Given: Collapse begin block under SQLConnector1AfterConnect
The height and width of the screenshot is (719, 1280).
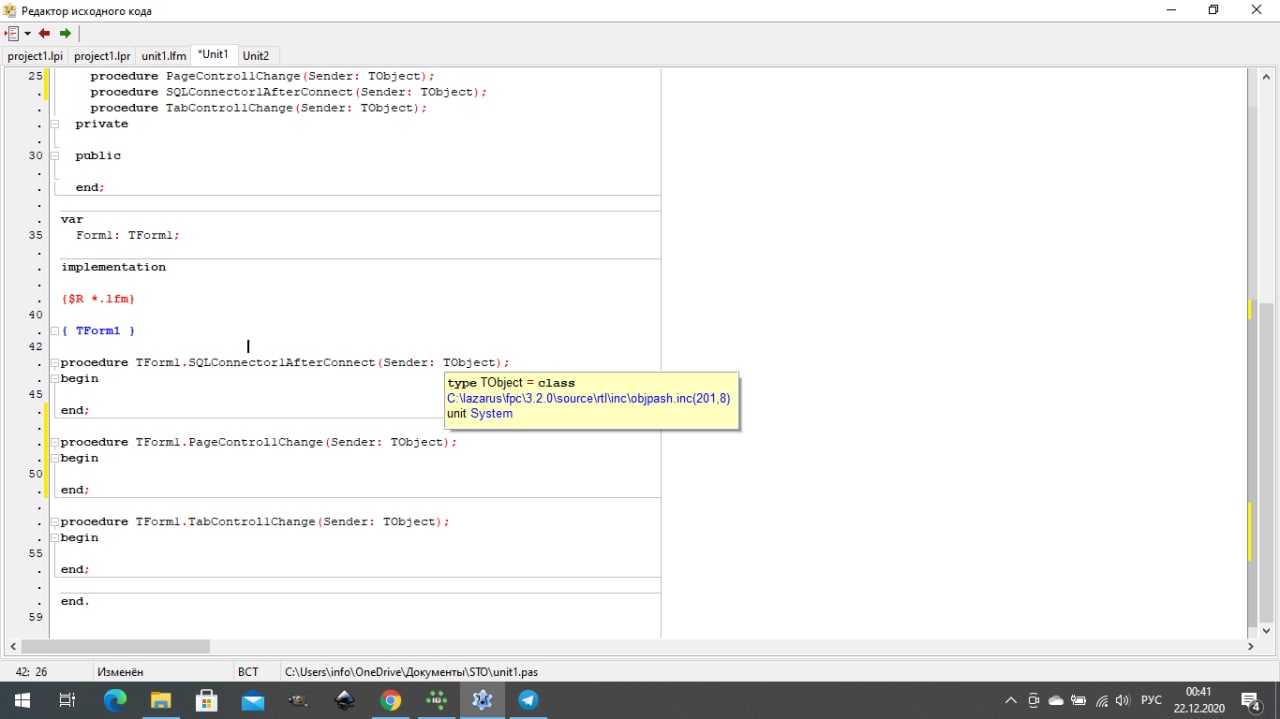Looking at the screenshot, I should 54,379.
